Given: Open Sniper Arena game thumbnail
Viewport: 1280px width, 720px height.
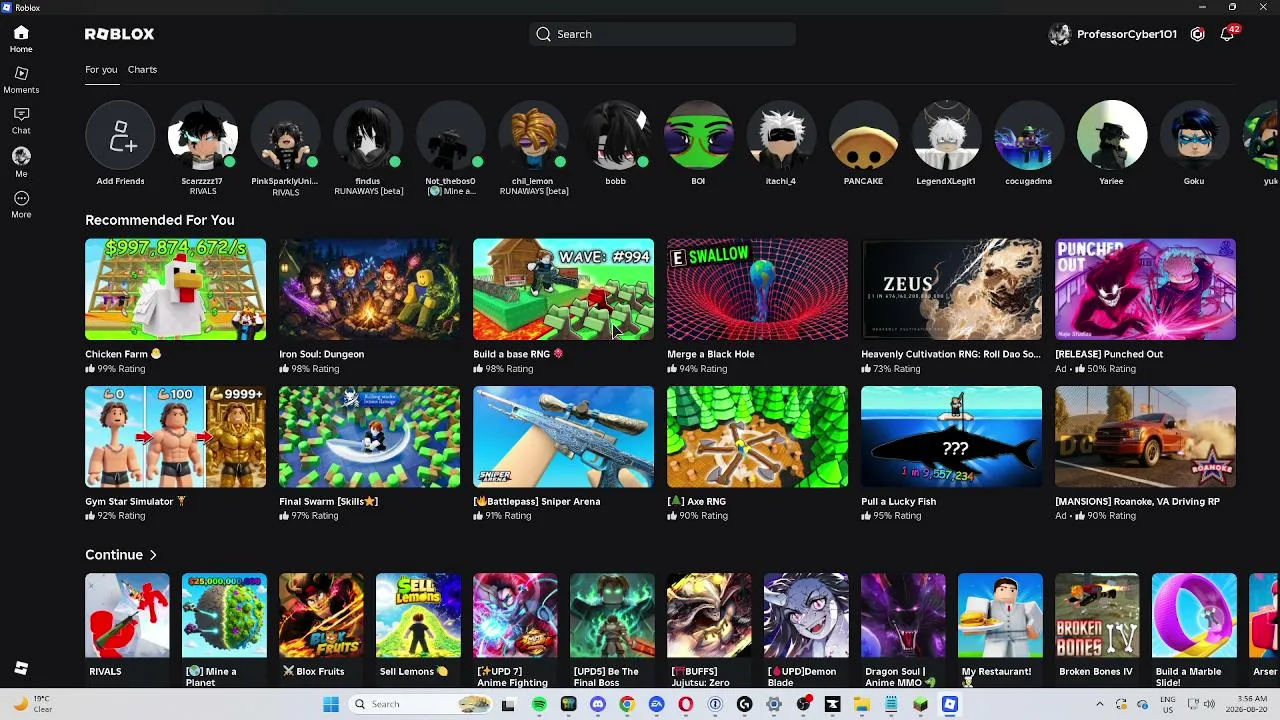Looking at the screenshot, I should [x=563, y=437].
